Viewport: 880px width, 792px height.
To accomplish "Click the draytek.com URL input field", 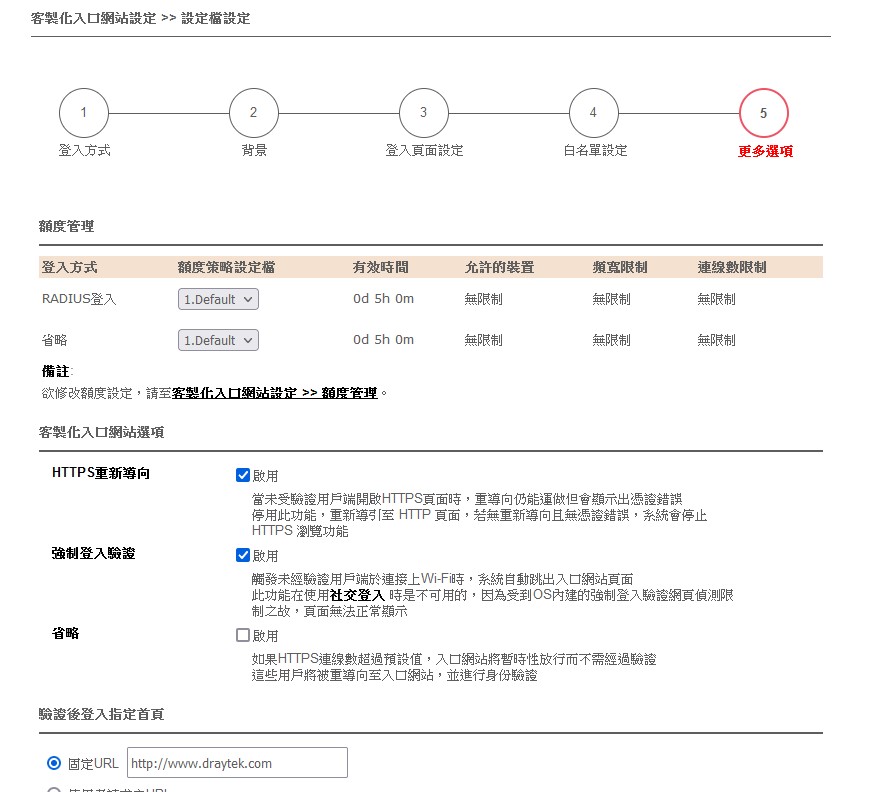I will [237, 763].
